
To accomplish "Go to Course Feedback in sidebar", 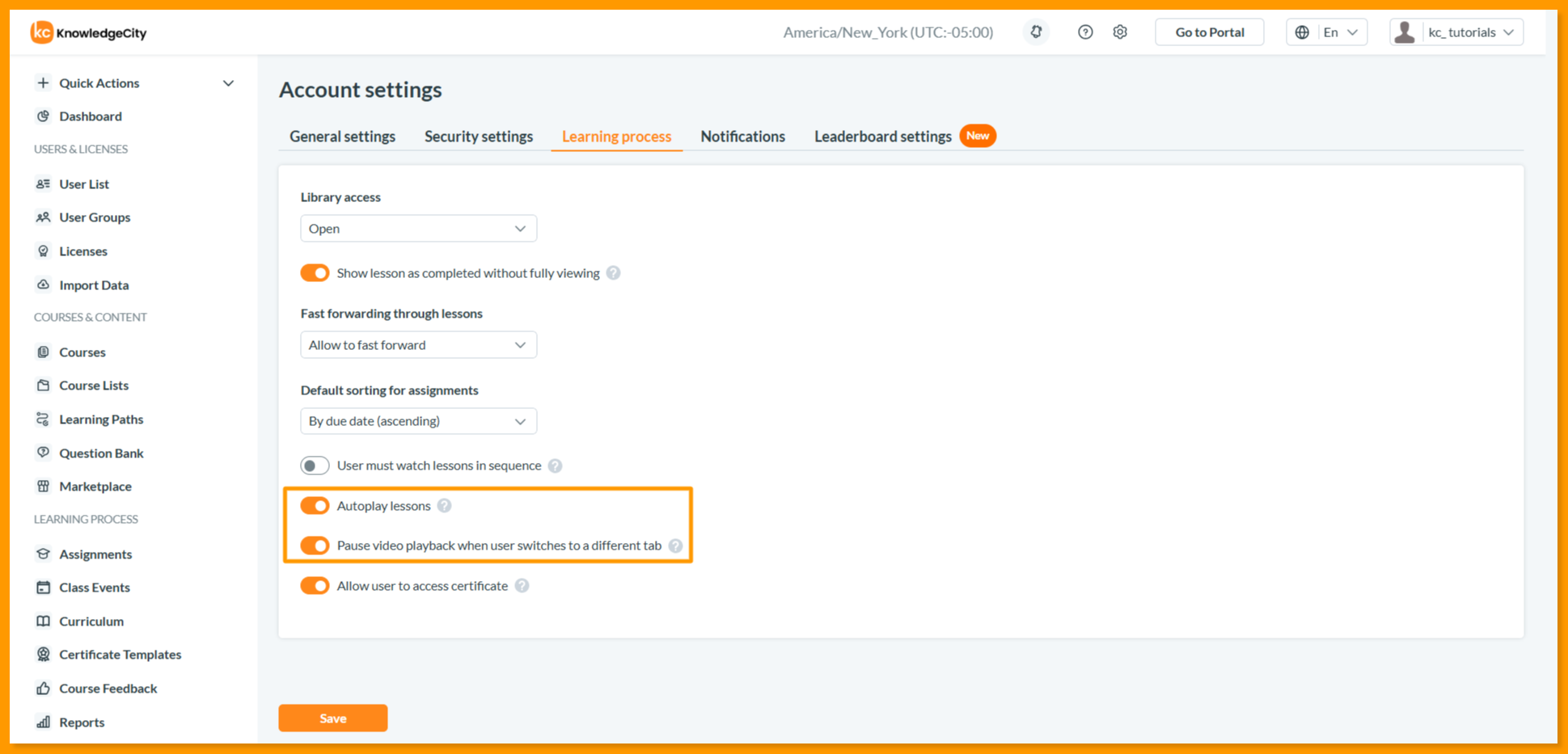I will click(x=108, y=688).
